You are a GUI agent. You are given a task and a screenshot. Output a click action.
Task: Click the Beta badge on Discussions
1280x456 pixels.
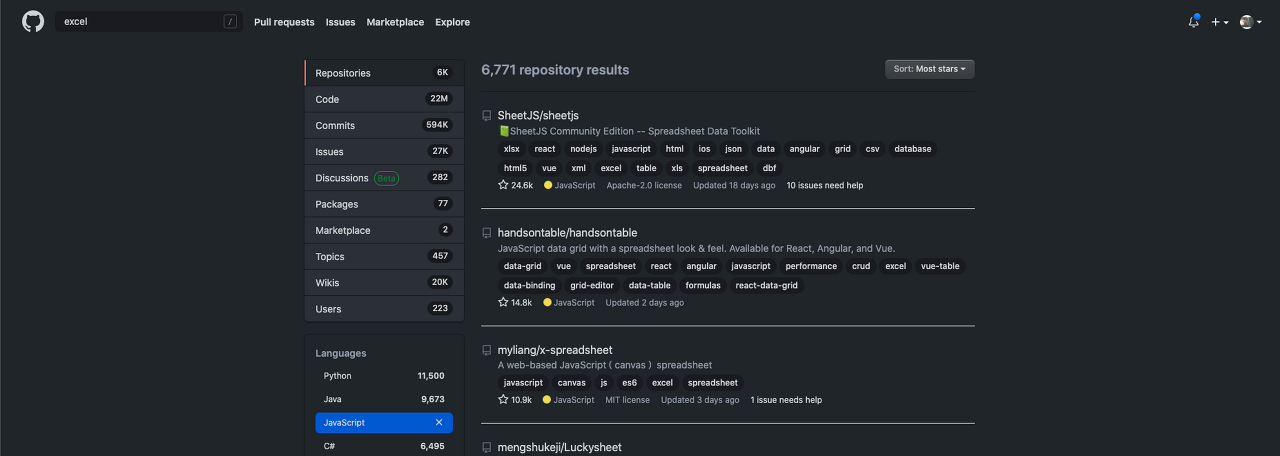[386, 178]
